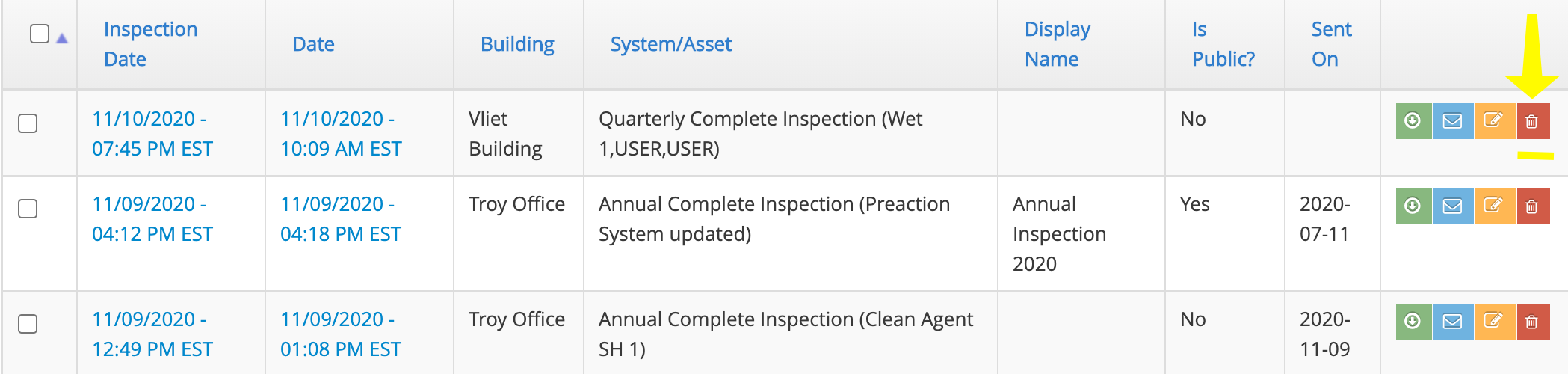This screenshot has height=374, width=1568.
Task: Click the blue sort arrow beside header checkbox
Action: click(62, 38)
